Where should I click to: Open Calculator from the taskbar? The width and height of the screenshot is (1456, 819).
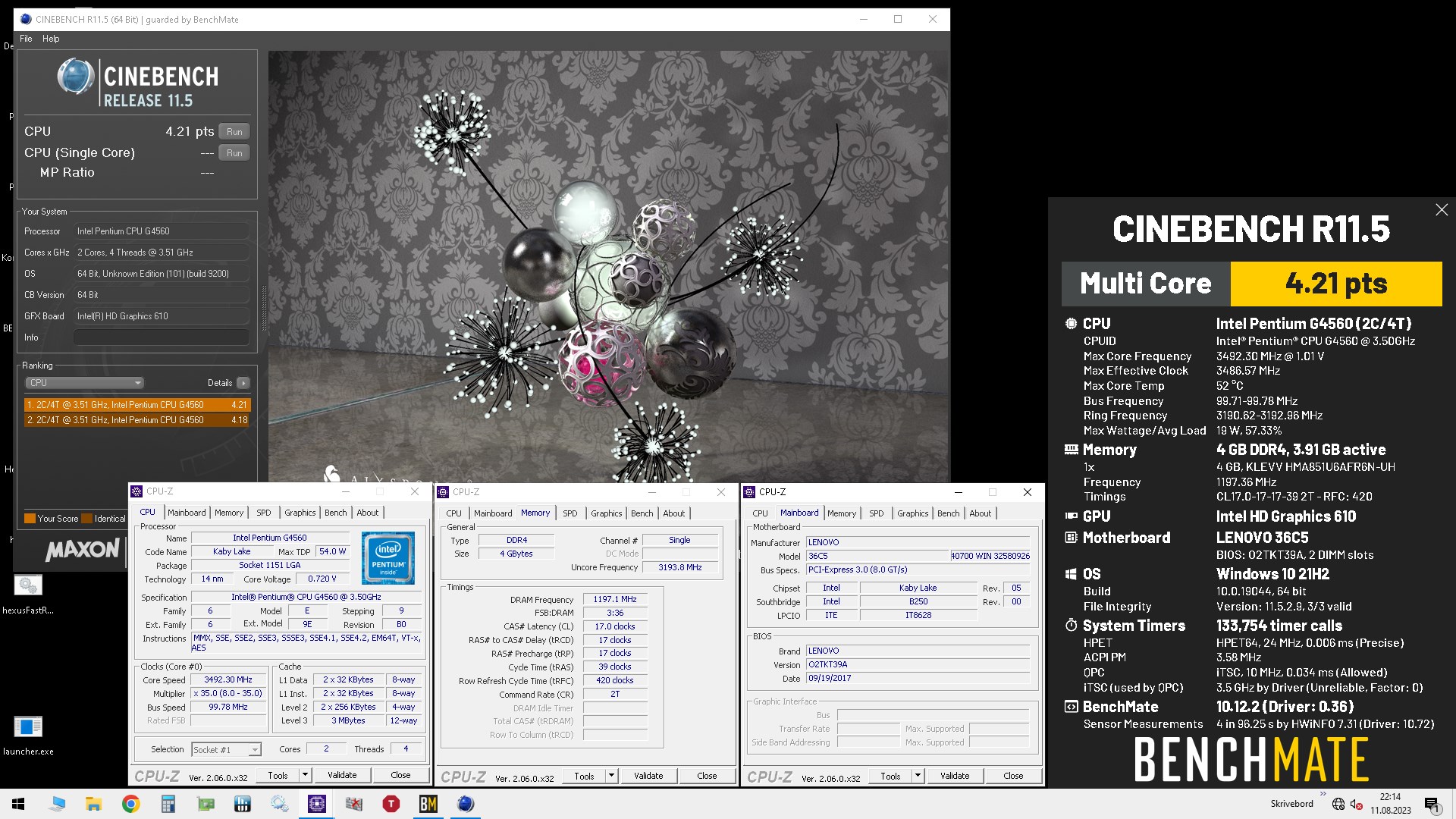(x=168, y=804)
